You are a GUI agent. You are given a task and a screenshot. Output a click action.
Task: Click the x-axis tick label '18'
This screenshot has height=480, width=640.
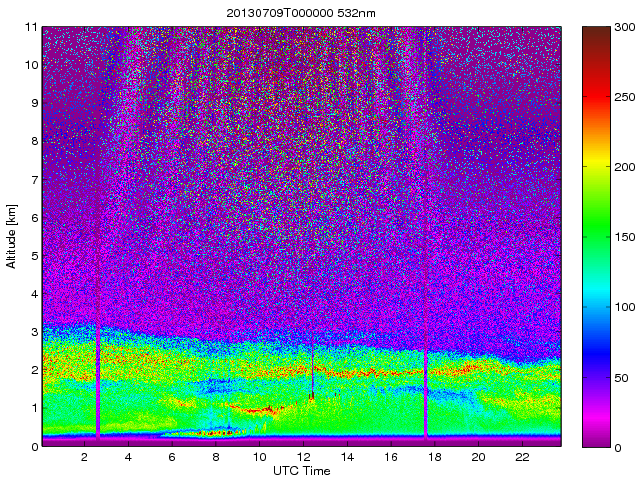coord(435,457)
